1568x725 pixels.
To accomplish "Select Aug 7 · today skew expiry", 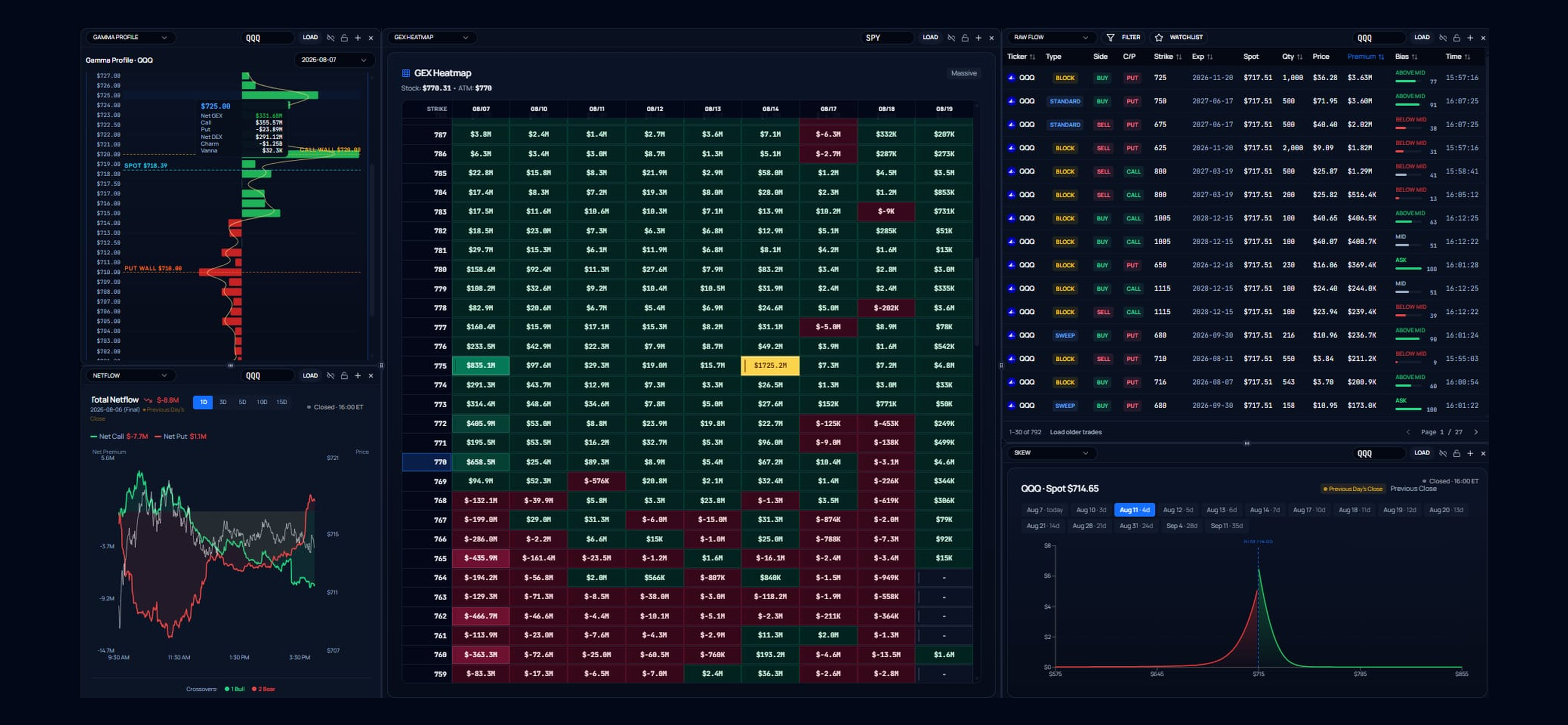I will click(1045, 510).
